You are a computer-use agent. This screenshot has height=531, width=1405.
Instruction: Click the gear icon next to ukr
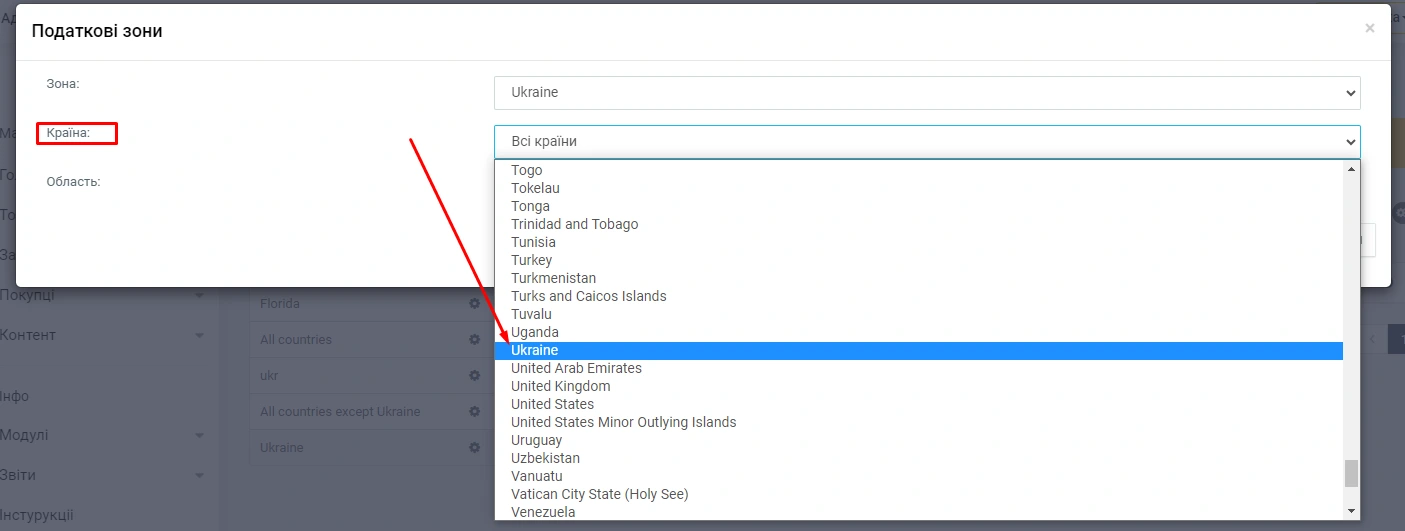(x=475, y=376)
